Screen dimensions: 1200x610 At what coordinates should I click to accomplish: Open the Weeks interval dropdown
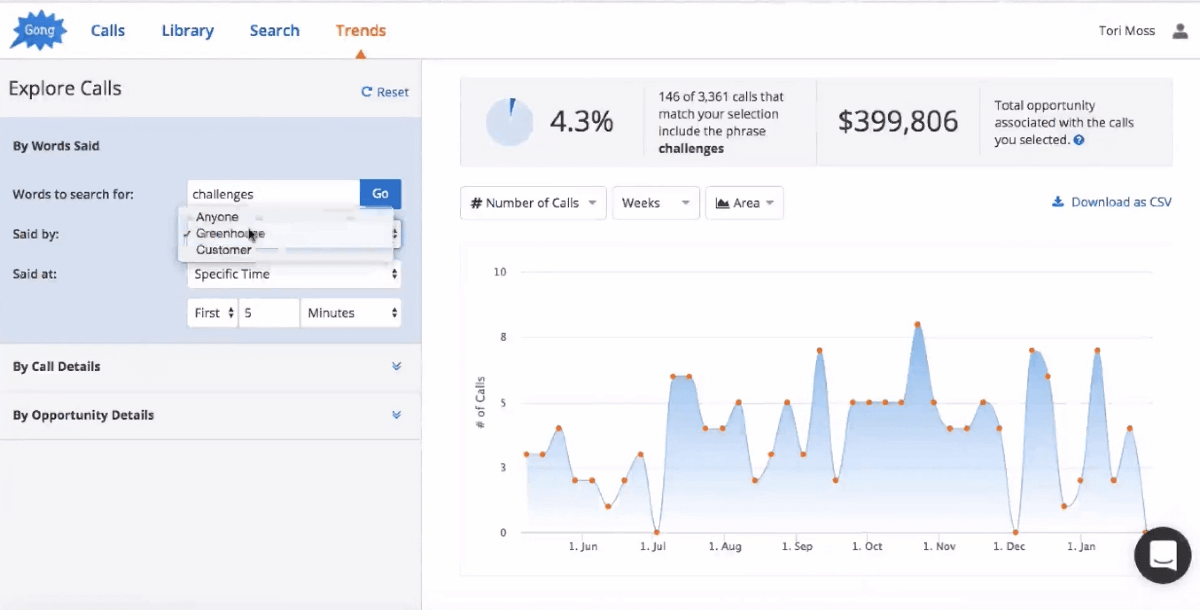pos(655,202)
